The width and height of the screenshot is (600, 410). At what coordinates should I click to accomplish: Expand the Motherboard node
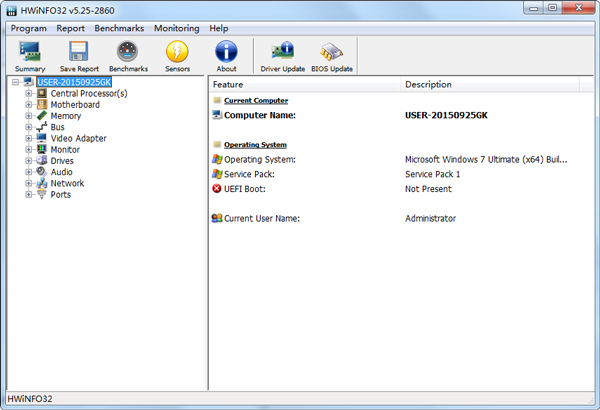click(x=29, y=105)
